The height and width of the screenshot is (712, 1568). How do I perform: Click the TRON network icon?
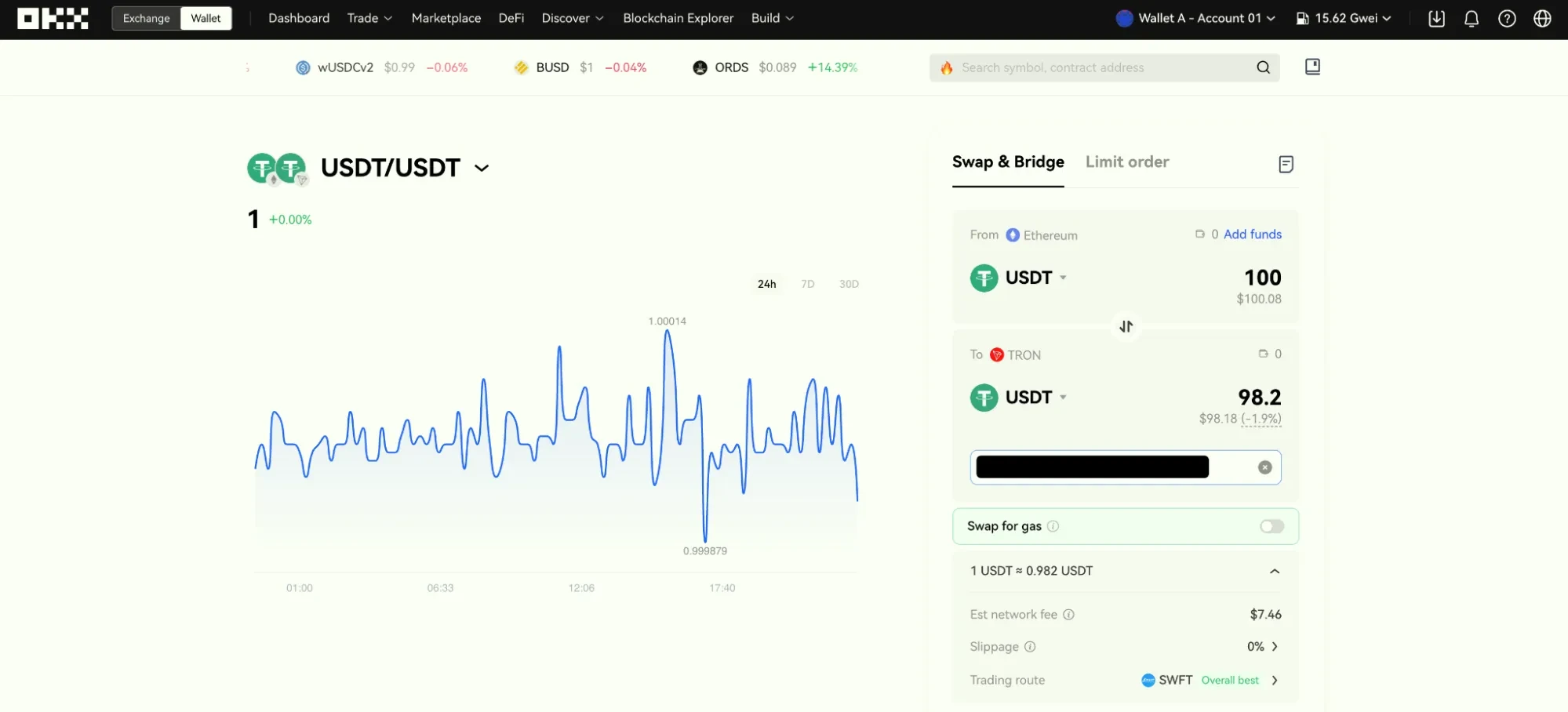click(997, 354)
